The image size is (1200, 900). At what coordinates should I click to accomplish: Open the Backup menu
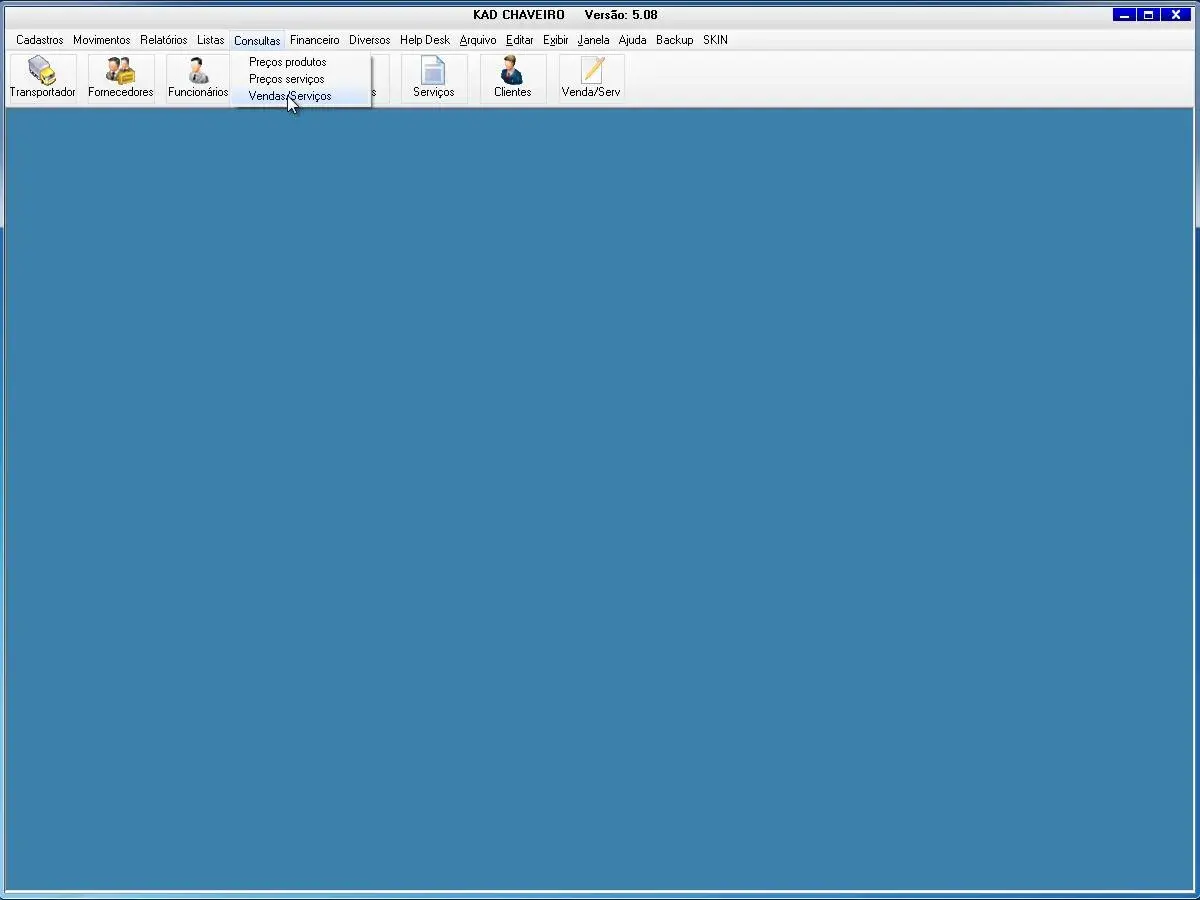[674, 40]
